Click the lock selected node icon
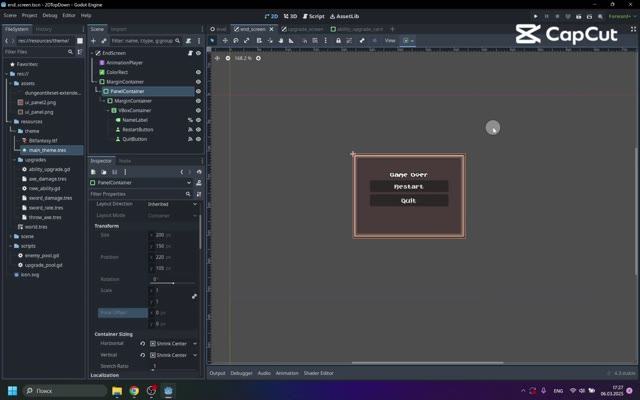This screenshot has width=640, height=400. [338, 40]
